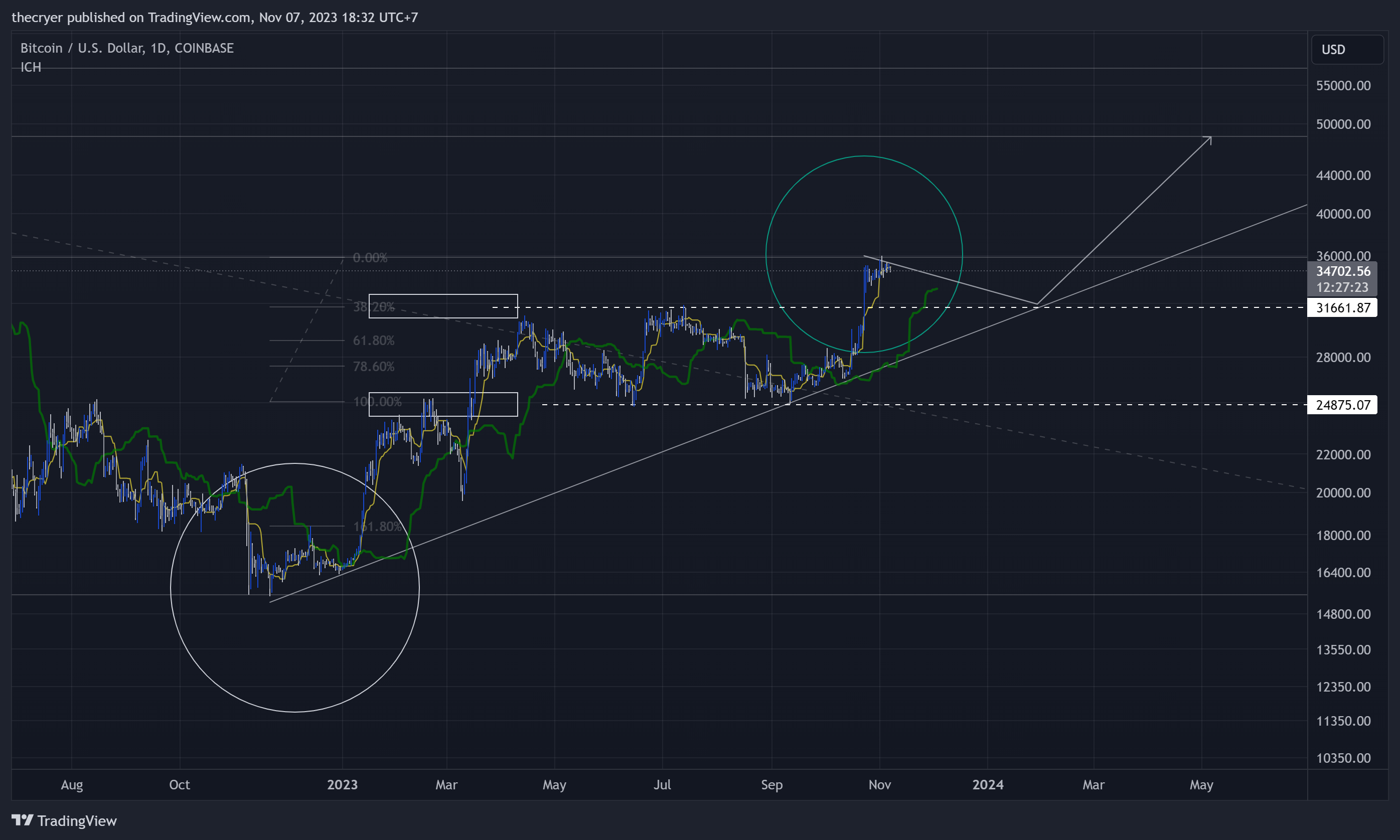
Task: Click the 18000.00 price axis value
Action: pos(1343,536)
